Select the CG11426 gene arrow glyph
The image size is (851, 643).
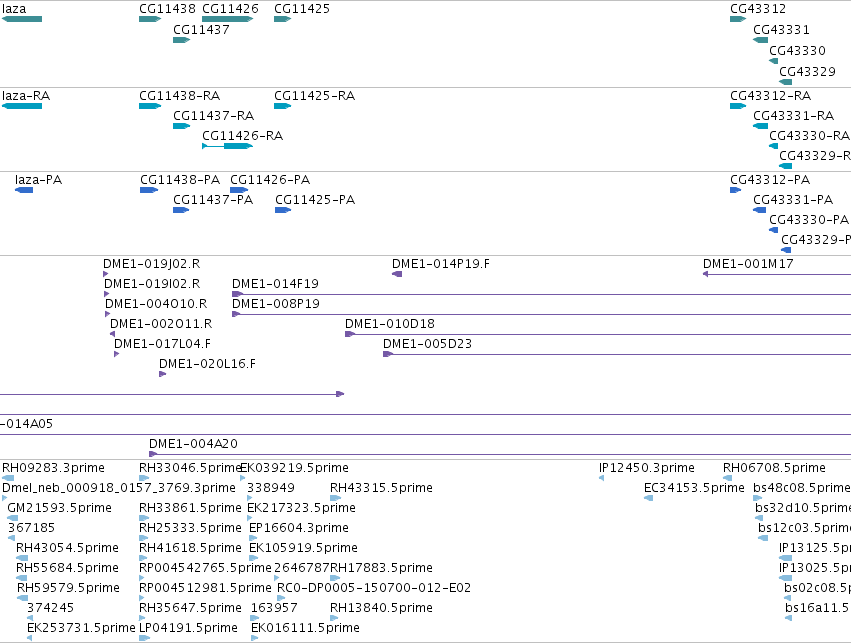[x=227, y=19]
